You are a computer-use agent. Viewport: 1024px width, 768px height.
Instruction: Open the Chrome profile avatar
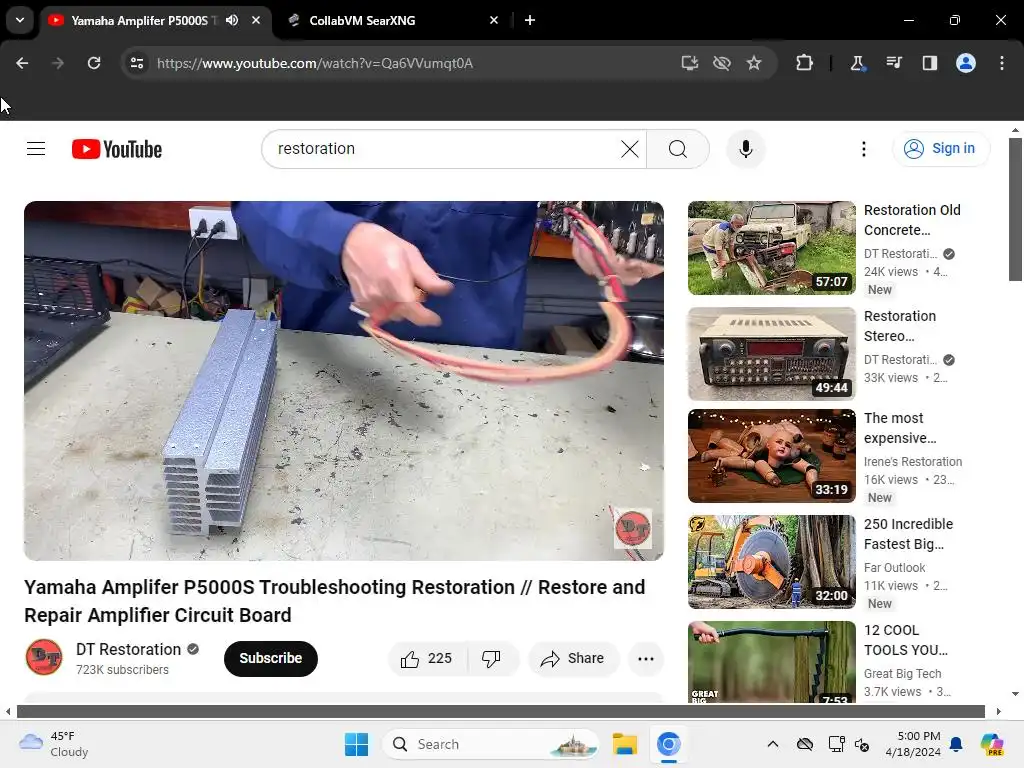click(966, 63)
